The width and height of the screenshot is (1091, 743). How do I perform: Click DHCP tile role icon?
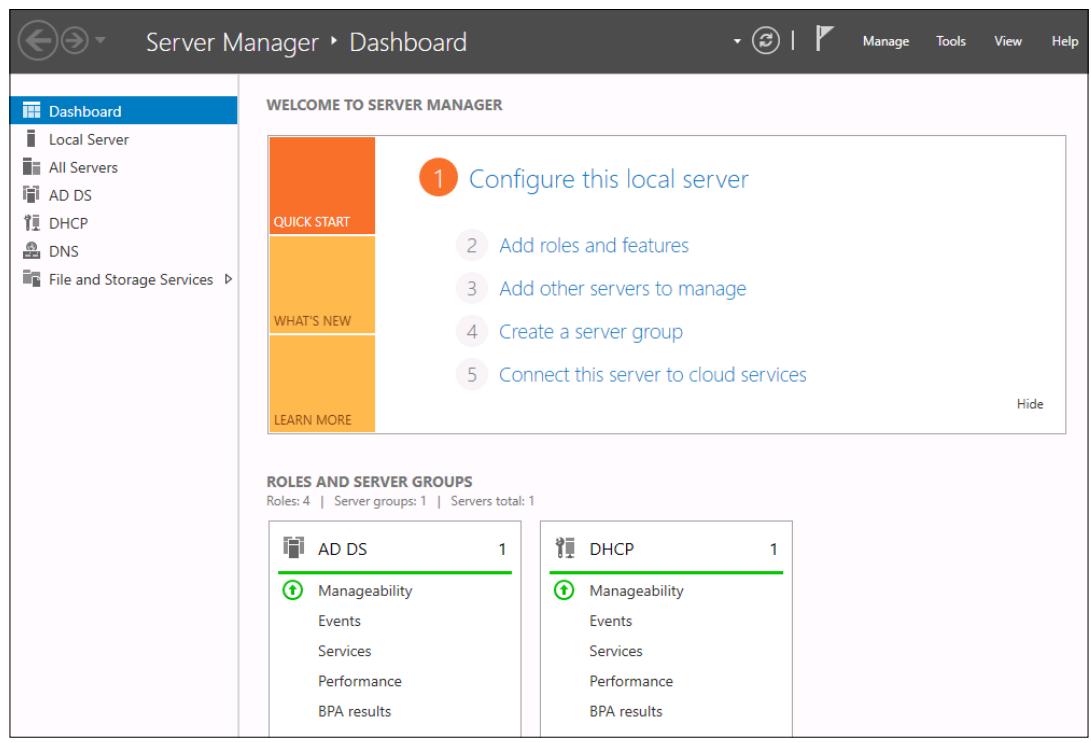tap(565, 548)
